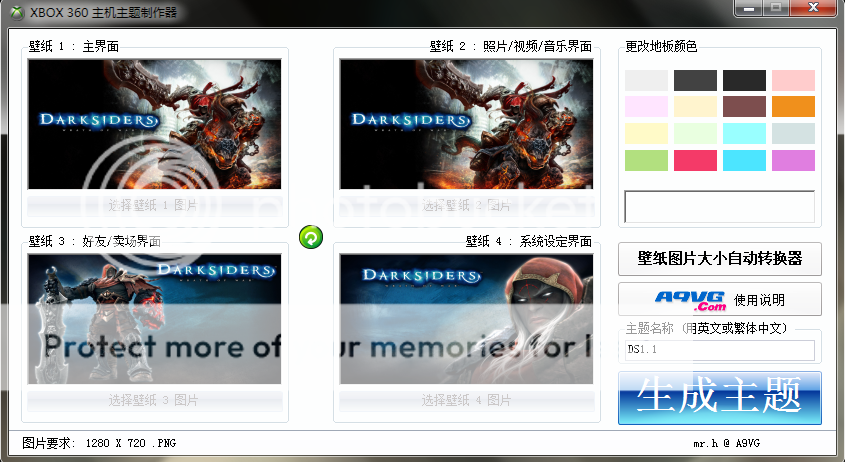Select the orange floor color swatch

pos(793,107)
